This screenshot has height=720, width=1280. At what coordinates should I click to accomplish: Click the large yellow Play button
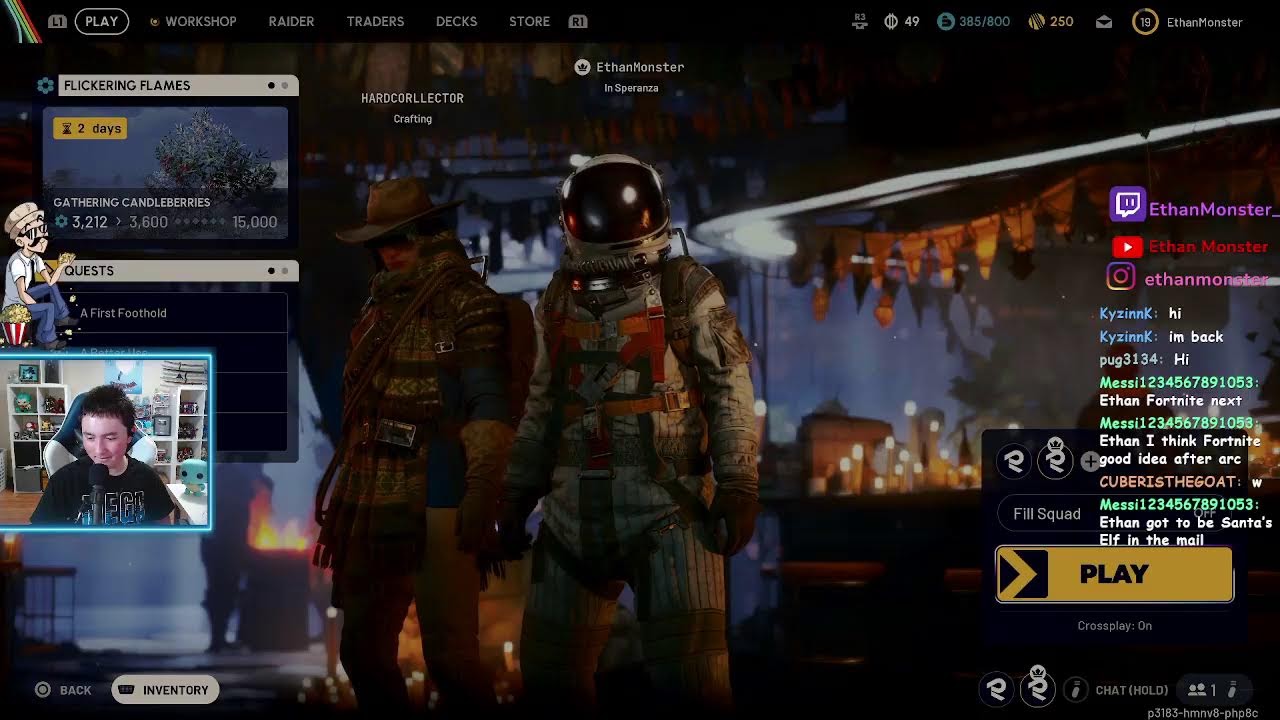click(x=1114, y=574)
